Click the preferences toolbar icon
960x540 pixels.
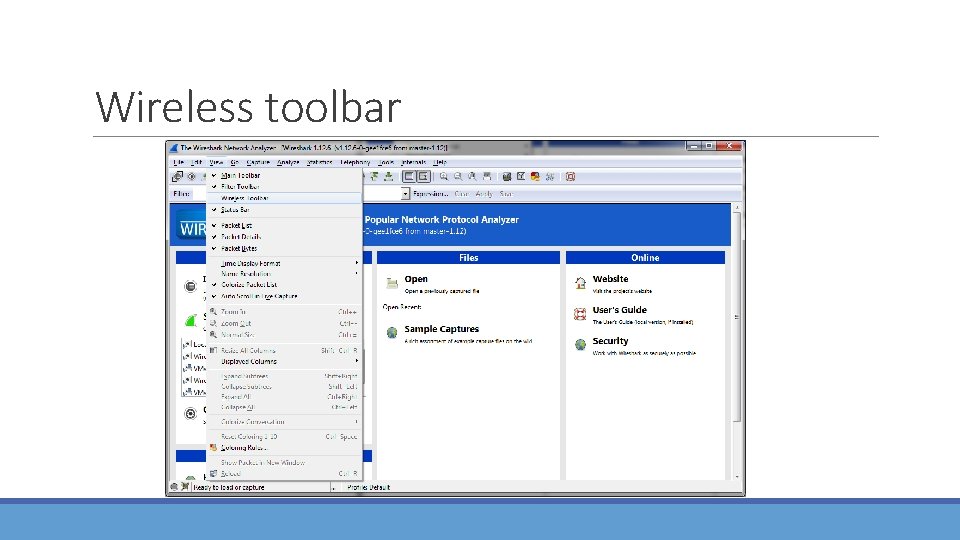(550, 176)
